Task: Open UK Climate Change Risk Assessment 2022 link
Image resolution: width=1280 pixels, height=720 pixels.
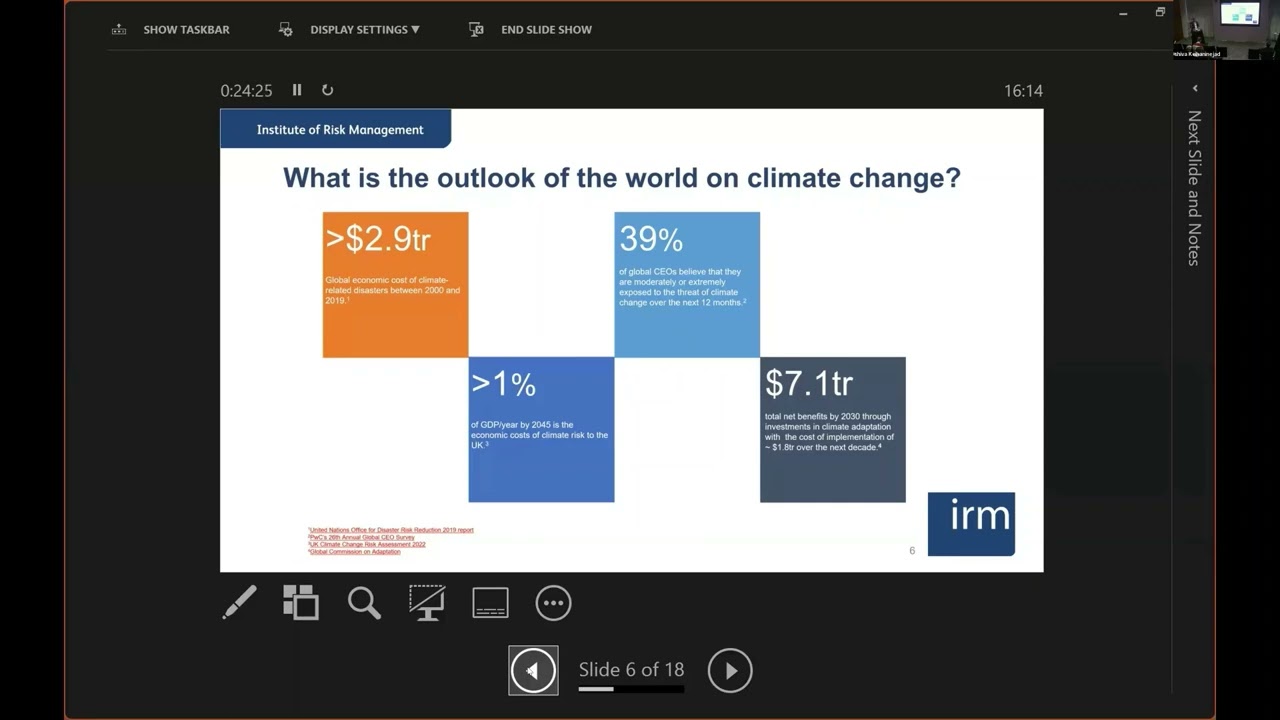Action: point(367,544)
